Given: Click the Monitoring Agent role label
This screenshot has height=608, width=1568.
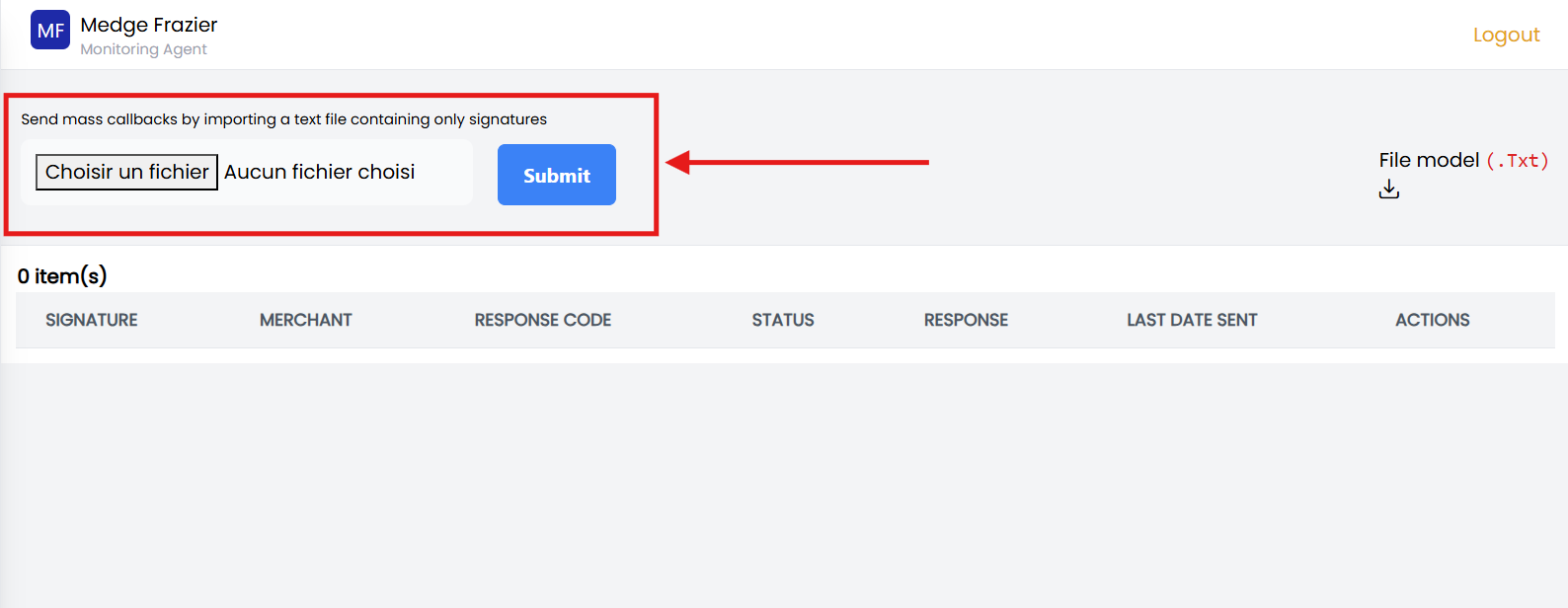Looking at the screenshot, I should click(x=143, y=49).
